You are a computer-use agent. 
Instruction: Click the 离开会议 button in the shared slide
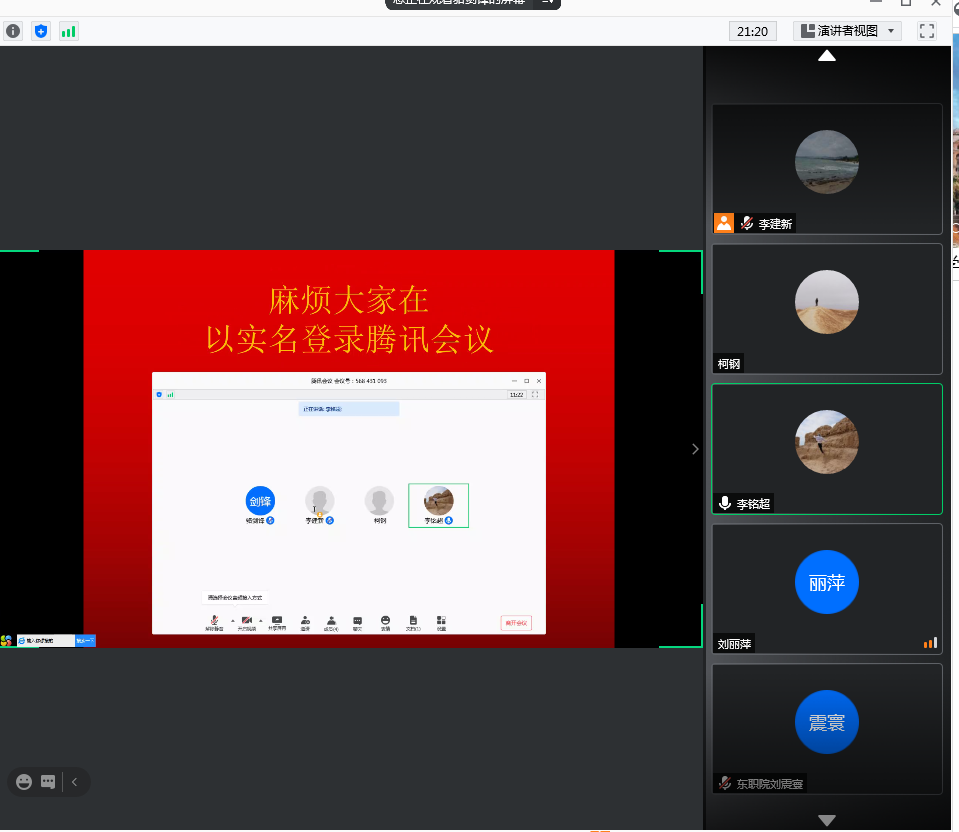516,623
